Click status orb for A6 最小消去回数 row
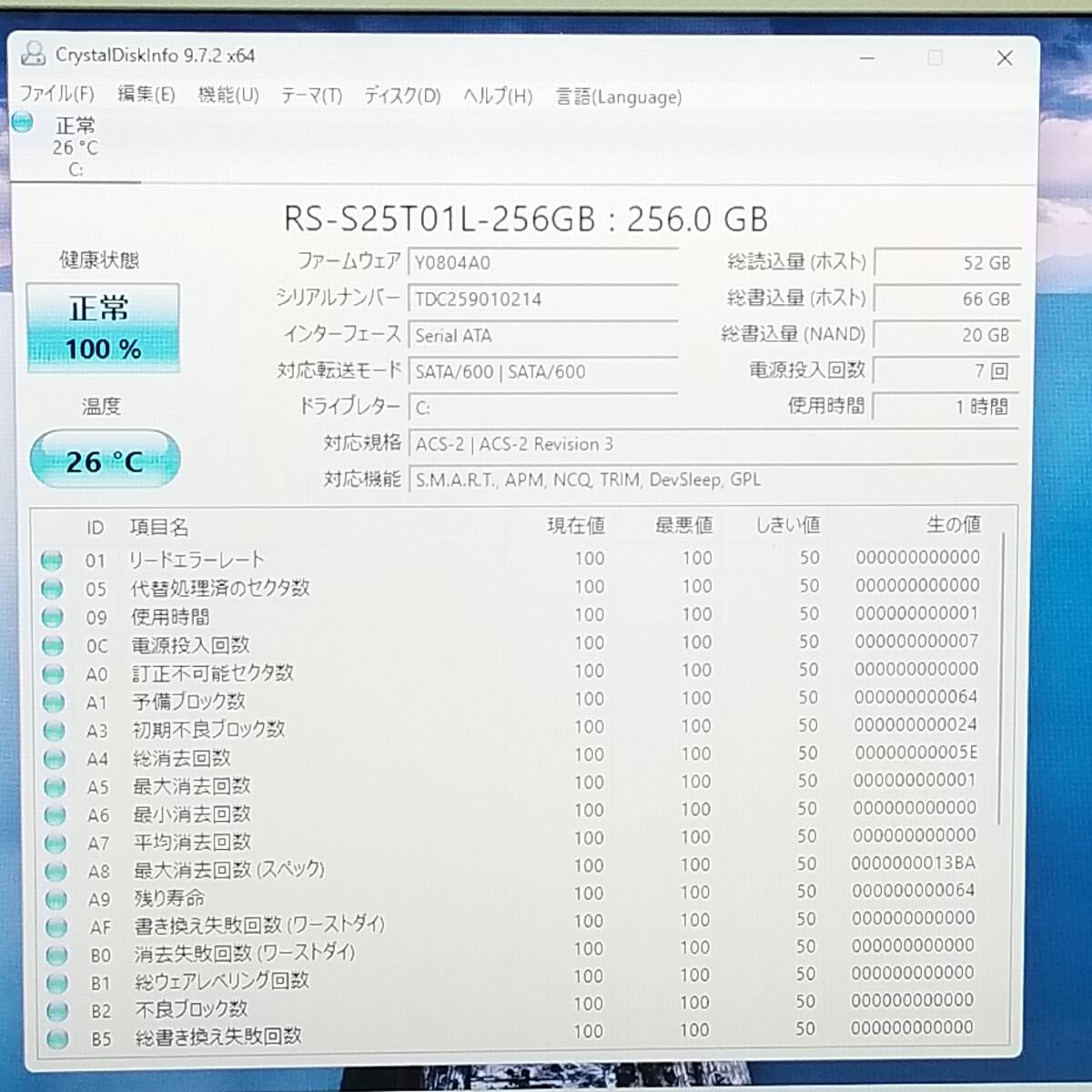 click(56, 814)
